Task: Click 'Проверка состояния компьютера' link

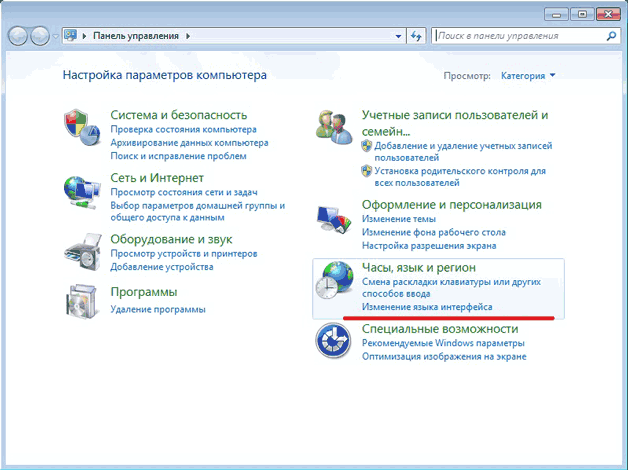Action: point(183,129)
